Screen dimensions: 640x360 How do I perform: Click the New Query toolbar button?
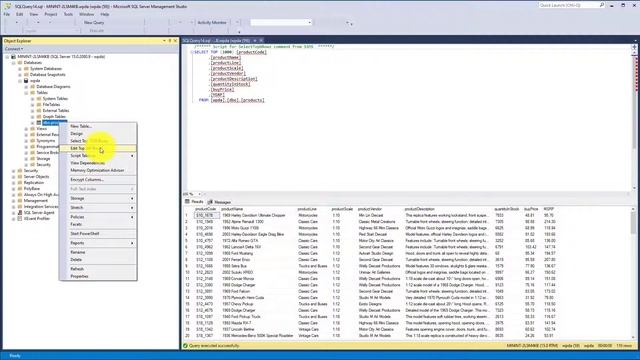93,22
